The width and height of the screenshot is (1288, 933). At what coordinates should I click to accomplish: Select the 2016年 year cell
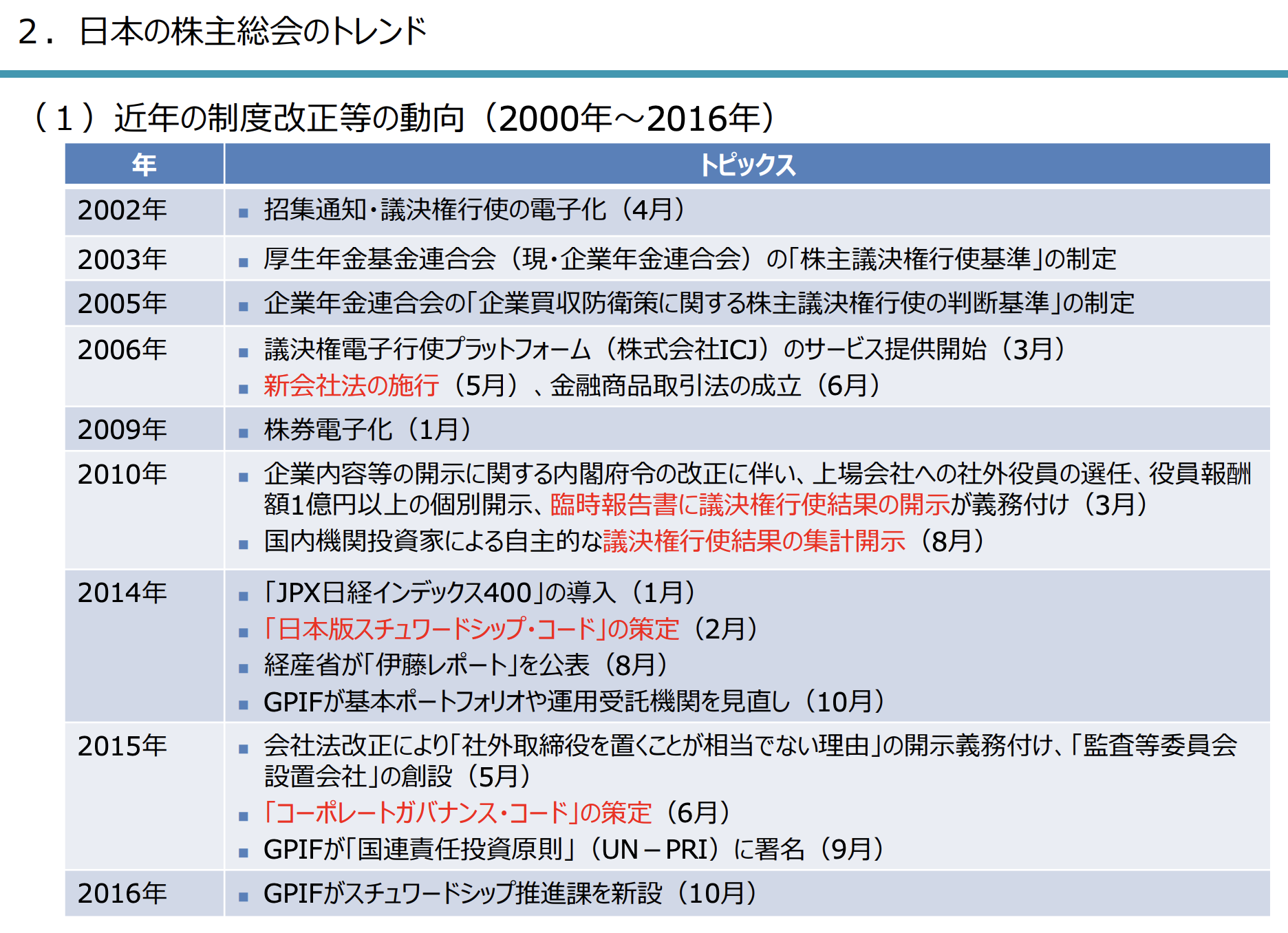144,893
